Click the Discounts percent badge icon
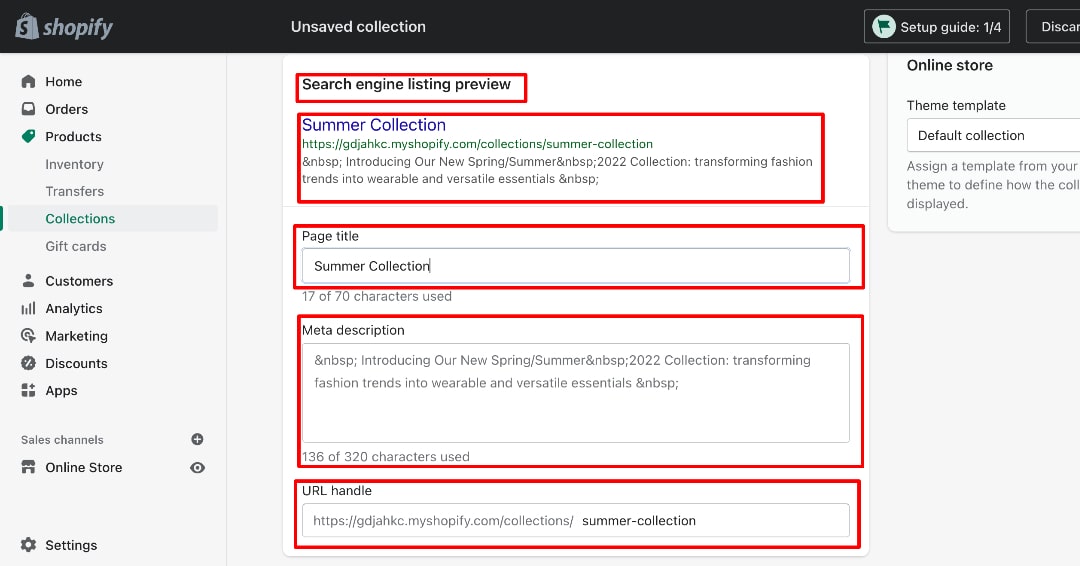The height and width of the screenshot is (566, 1080). point(28,363)
